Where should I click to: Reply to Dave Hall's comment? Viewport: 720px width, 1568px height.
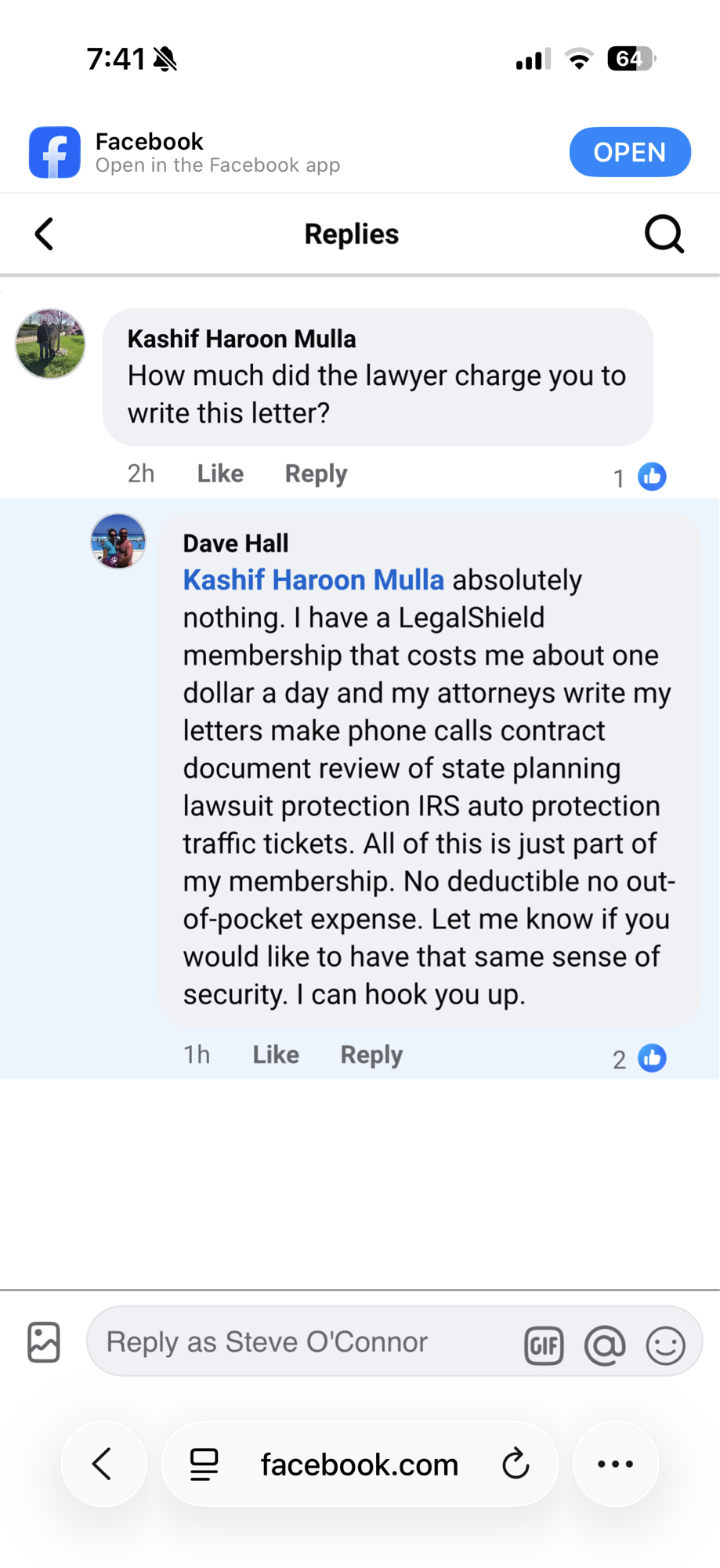[371, 1054]
